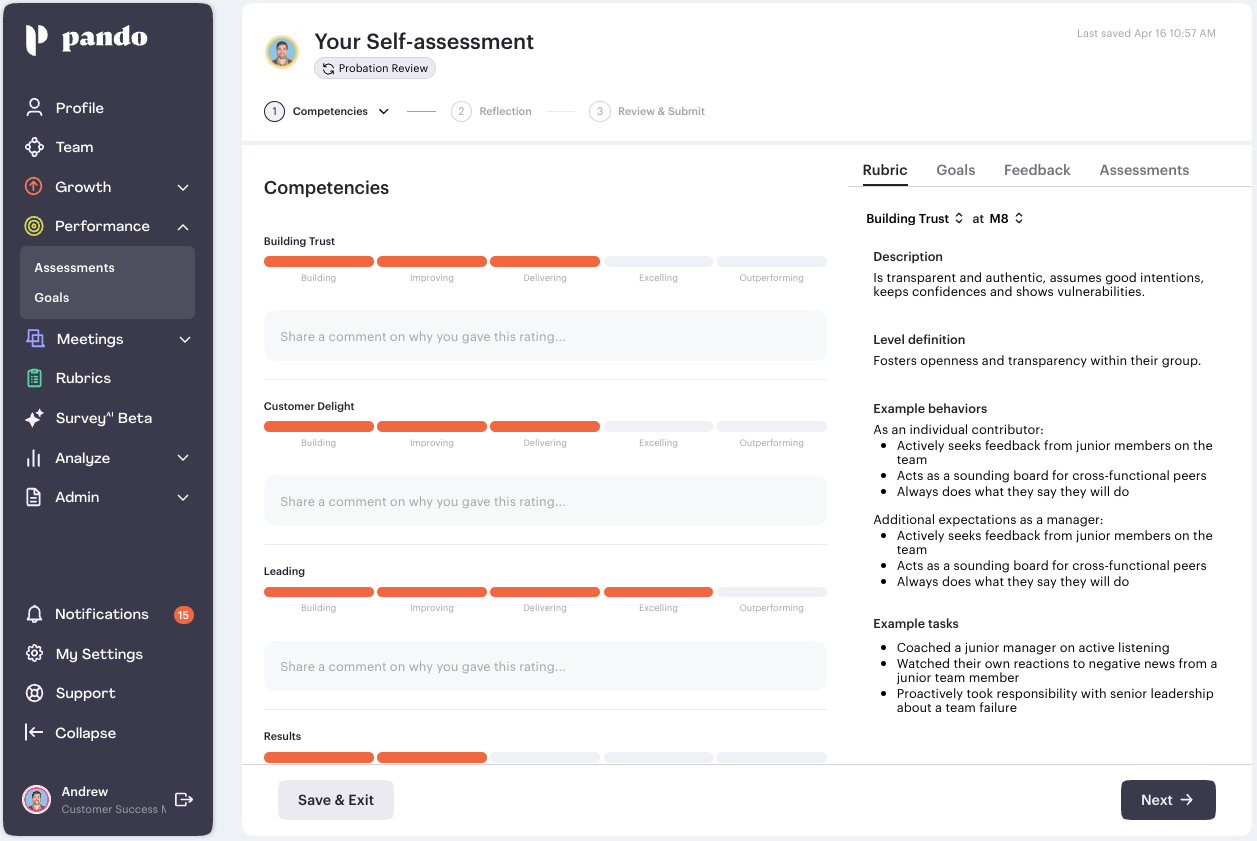
Task: Click the self-assessment header avatar
Action: 282,52
